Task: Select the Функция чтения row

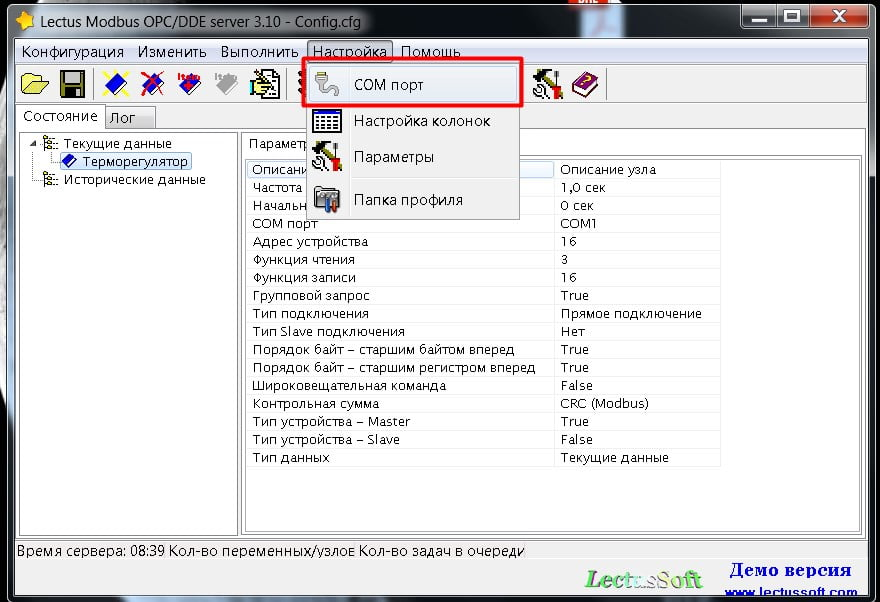Action: pyautogui.click(x=483, y=259)
